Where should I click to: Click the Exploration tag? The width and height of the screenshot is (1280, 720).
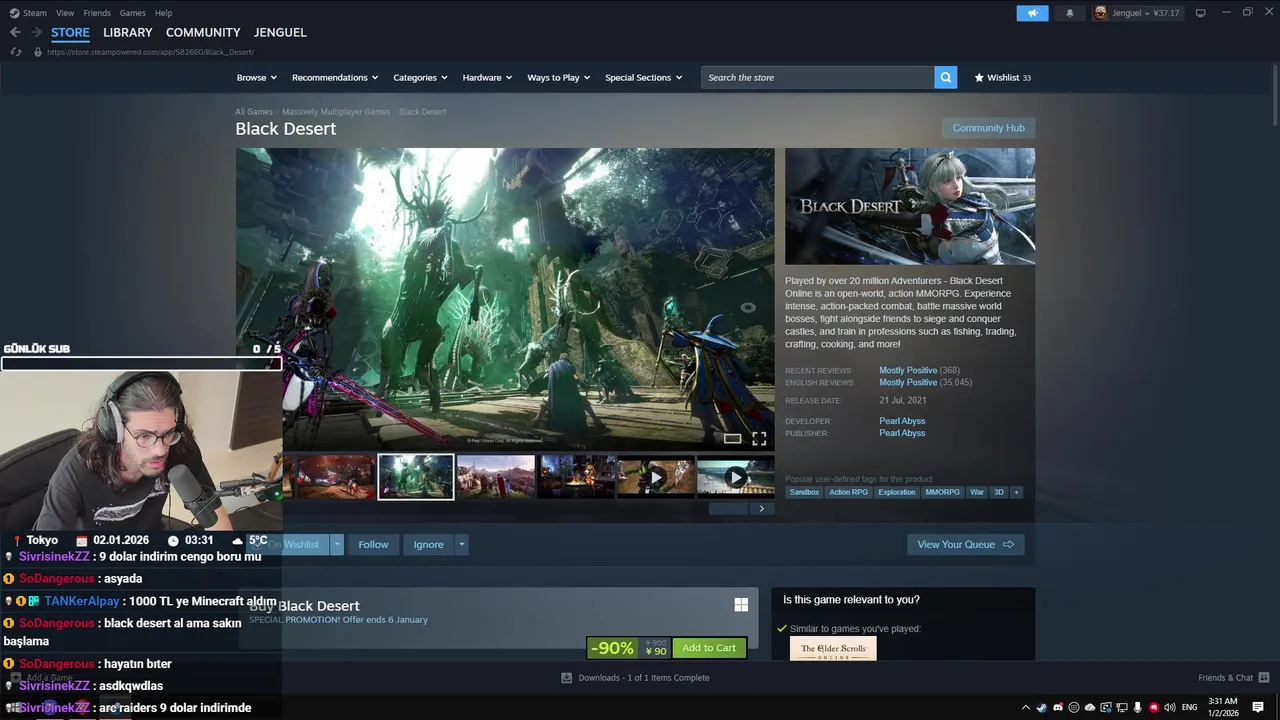896,492
